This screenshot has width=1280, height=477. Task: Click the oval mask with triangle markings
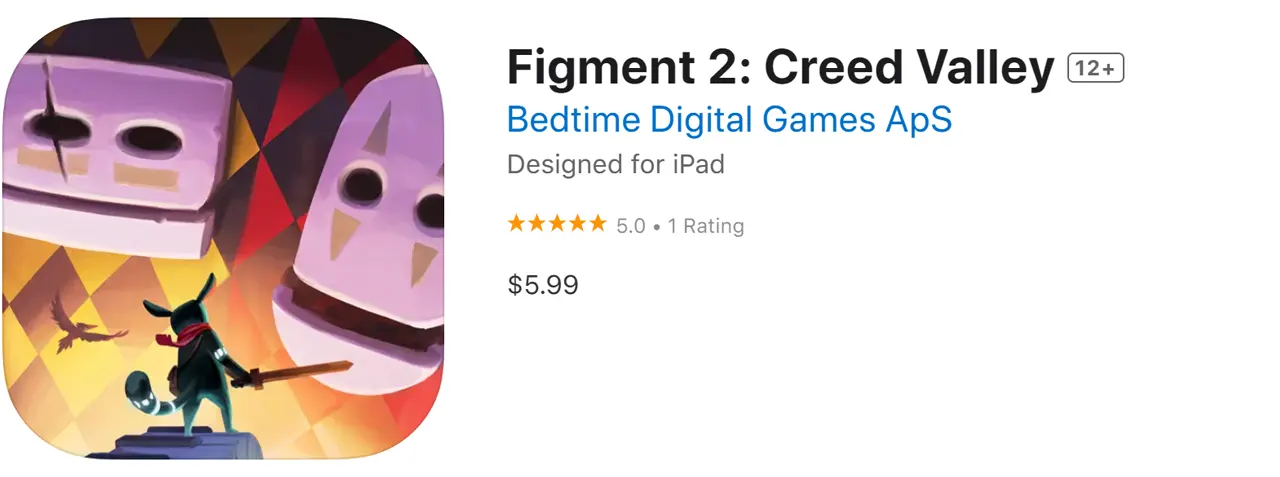click(x=368, y=240)
